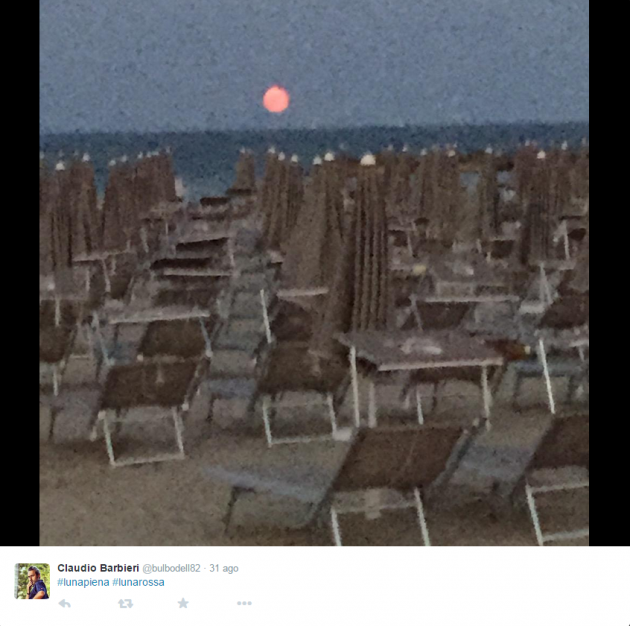Click the left black margin beside the photo

click(20, 273)
